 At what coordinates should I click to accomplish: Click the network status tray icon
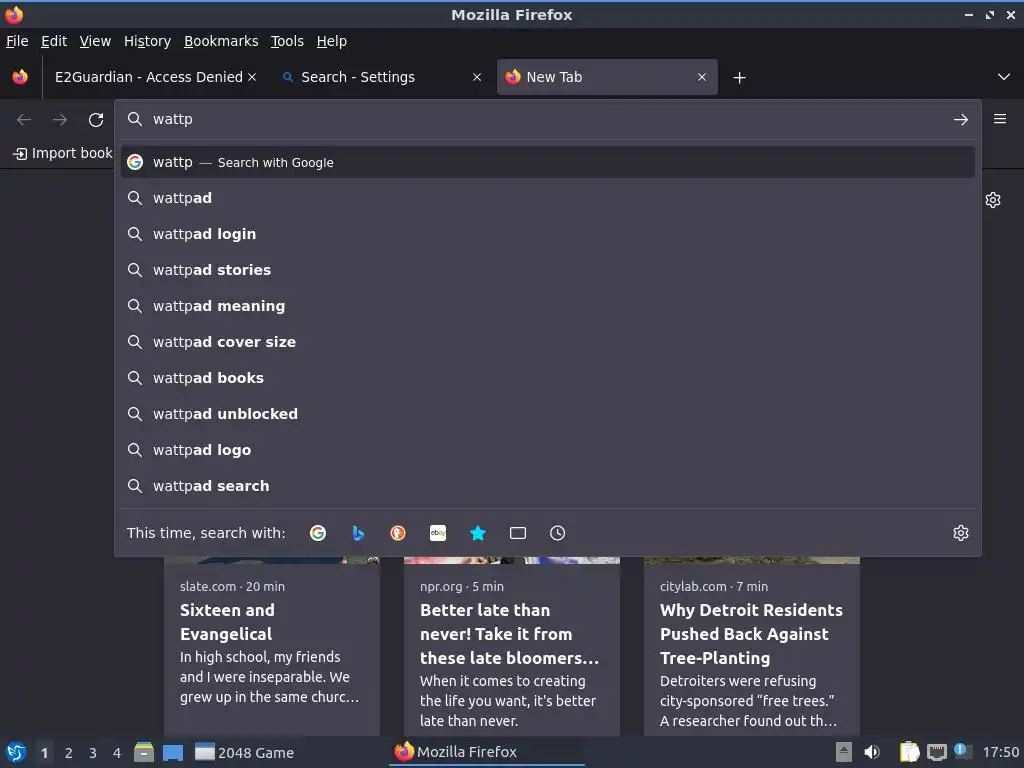(x=937, y=752)
